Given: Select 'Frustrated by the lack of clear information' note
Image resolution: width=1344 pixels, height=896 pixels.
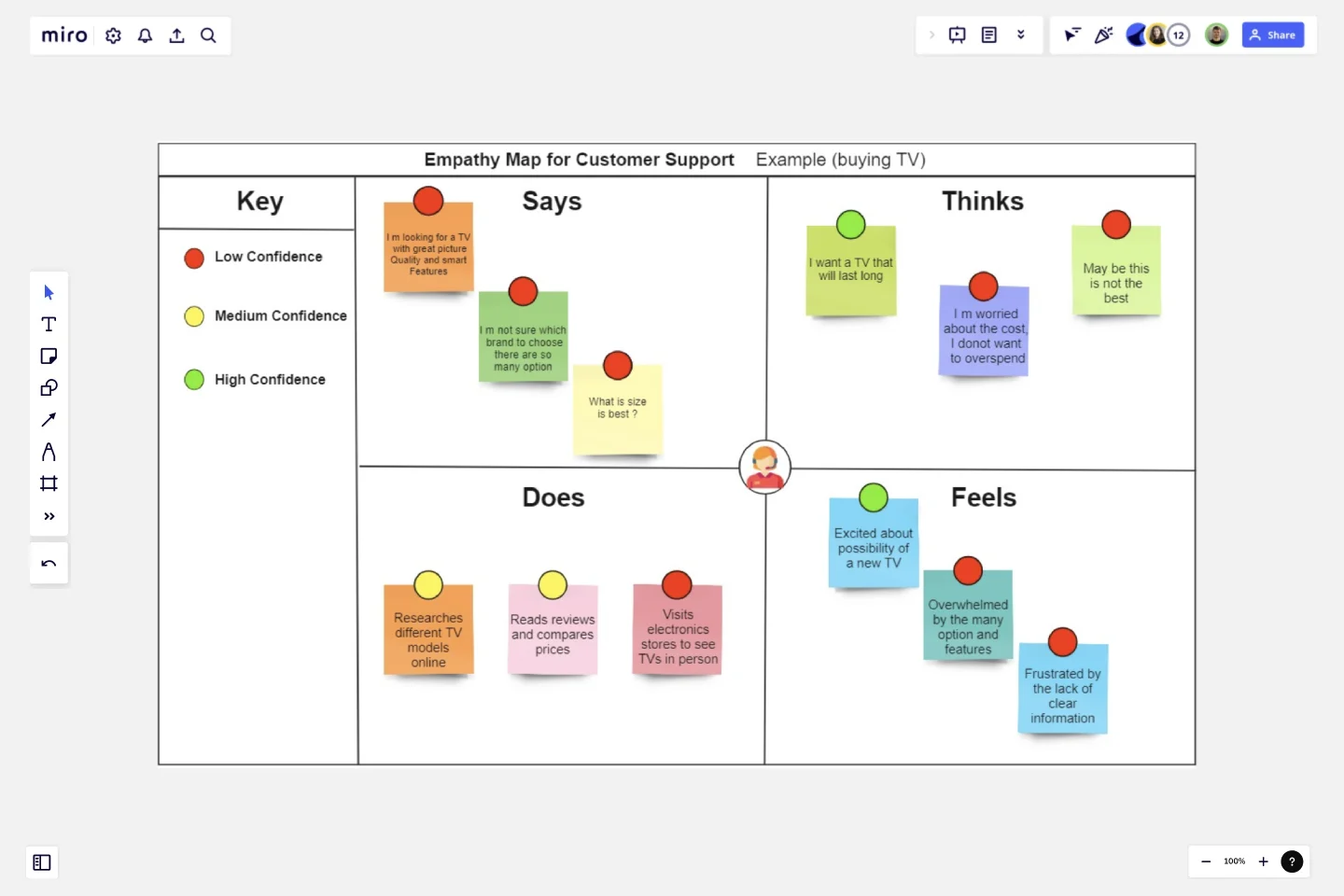Looking at the screenshot, I should [1063, 689].
